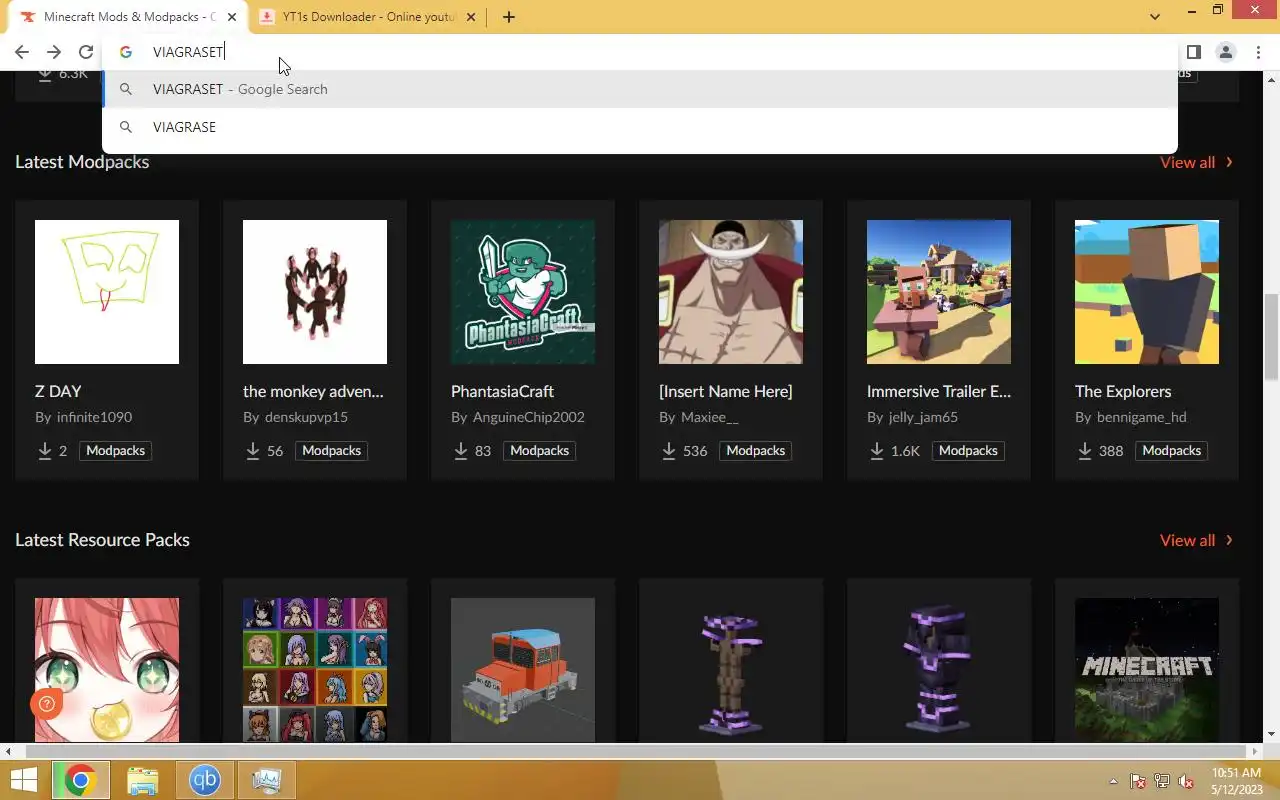Image resolution: width=1280 pixels, height=800 pixels.
Task: Open the tab search dropdown arrow
Action: (1155, 17)
